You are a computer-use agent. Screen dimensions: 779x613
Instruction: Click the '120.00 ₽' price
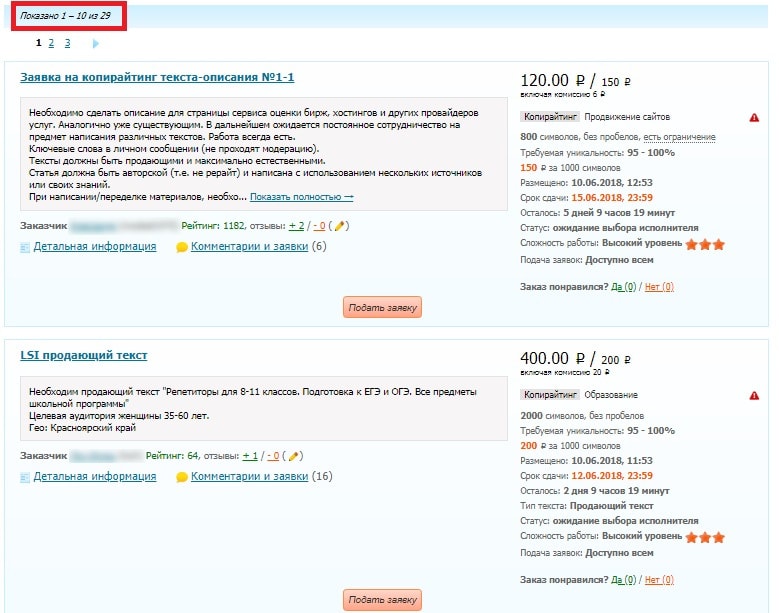click(x=552, y=80)
